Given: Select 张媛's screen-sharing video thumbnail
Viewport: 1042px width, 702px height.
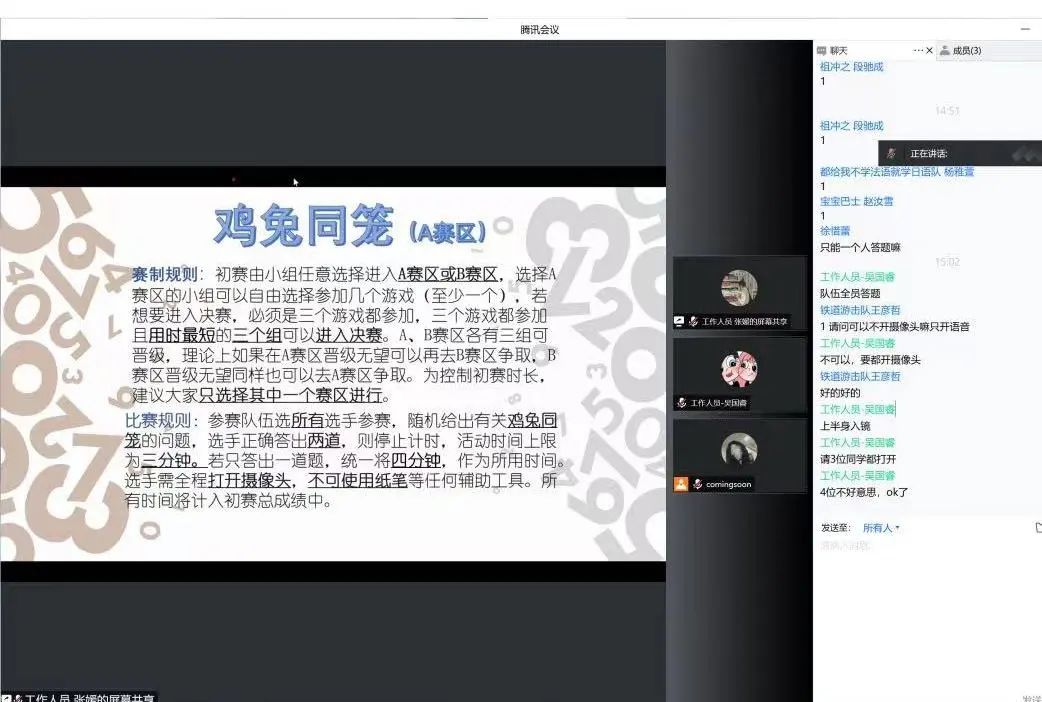Looking at the screenshot, I should (739, 292).
